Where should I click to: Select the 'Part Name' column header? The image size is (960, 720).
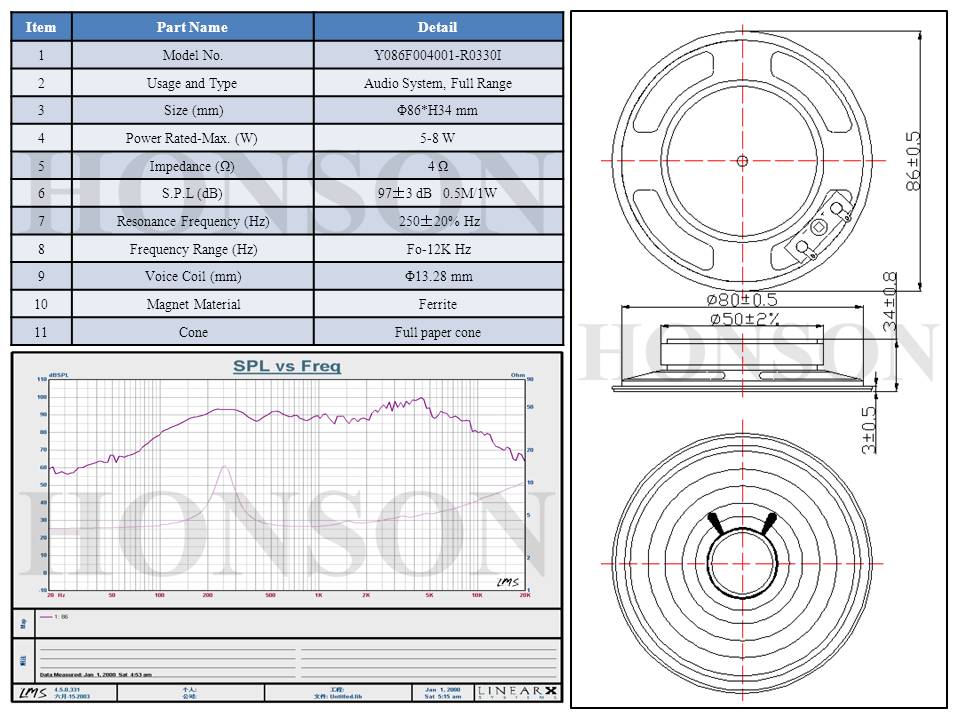click(x=192, y=27)
